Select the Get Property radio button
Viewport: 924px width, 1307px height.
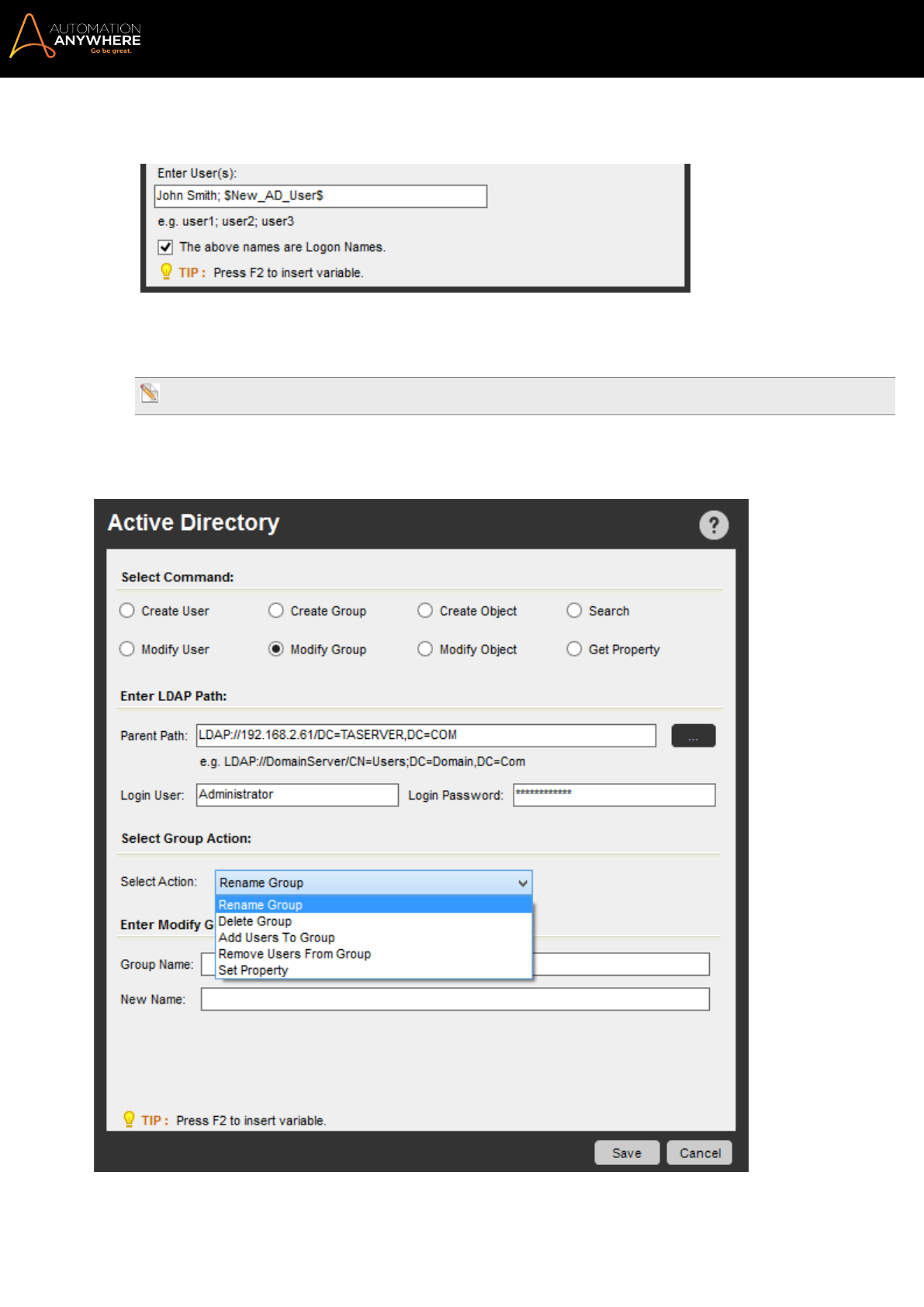click(574, 649)
